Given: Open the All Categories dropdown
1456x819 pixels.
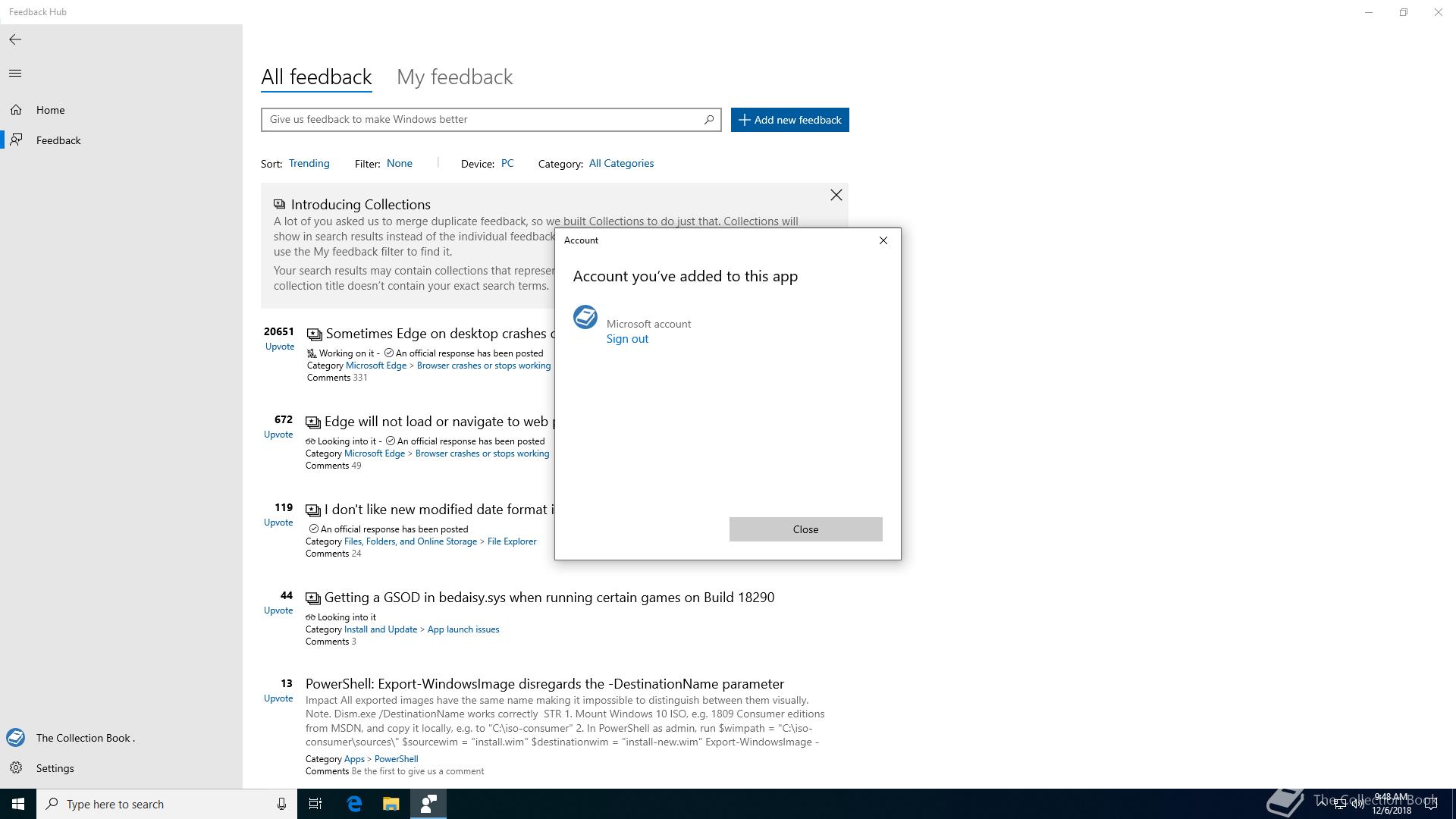Looking at the screenshot, I should tap(621, 164).
